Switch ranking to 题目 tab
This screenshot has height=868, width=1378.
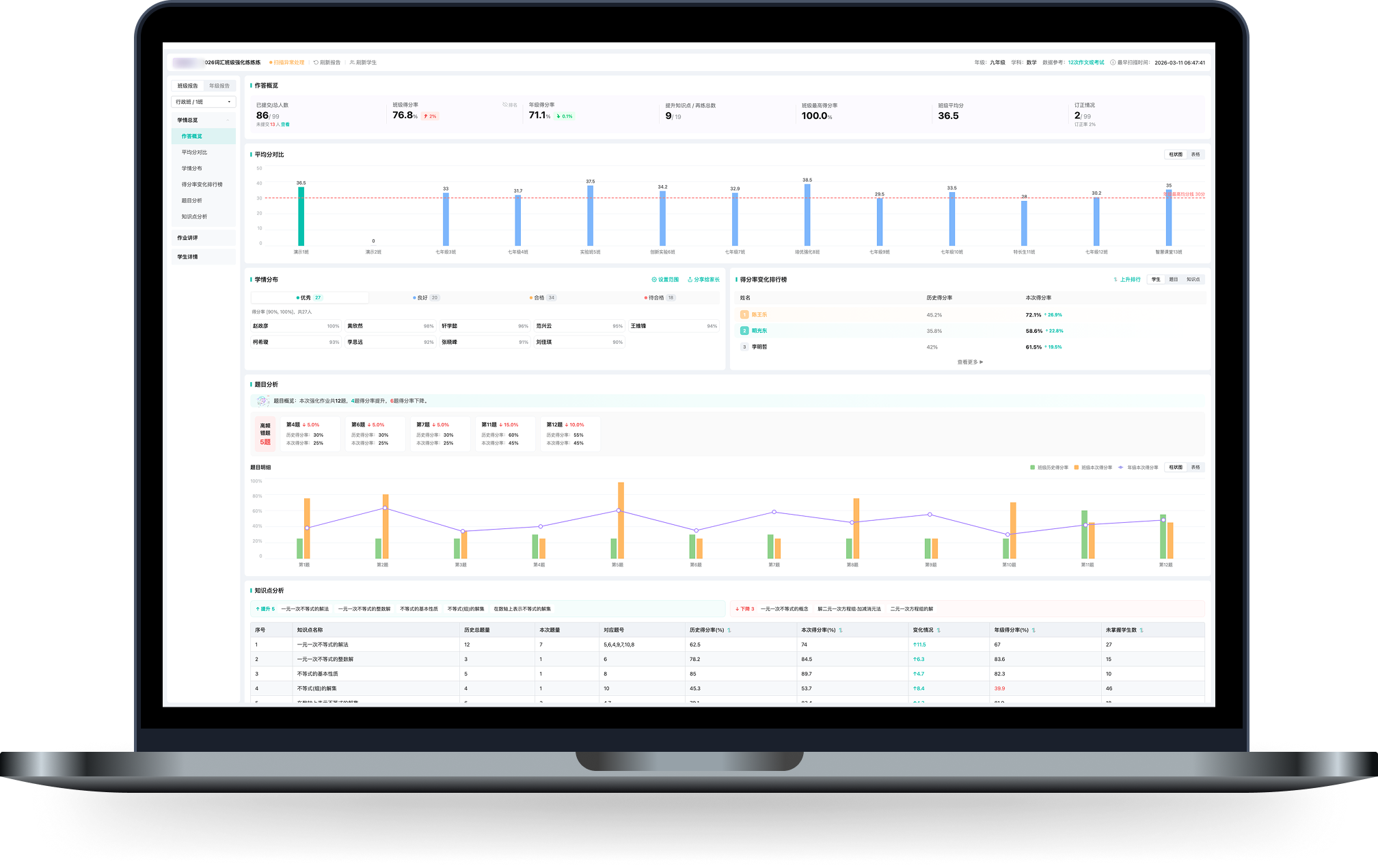1174,280
